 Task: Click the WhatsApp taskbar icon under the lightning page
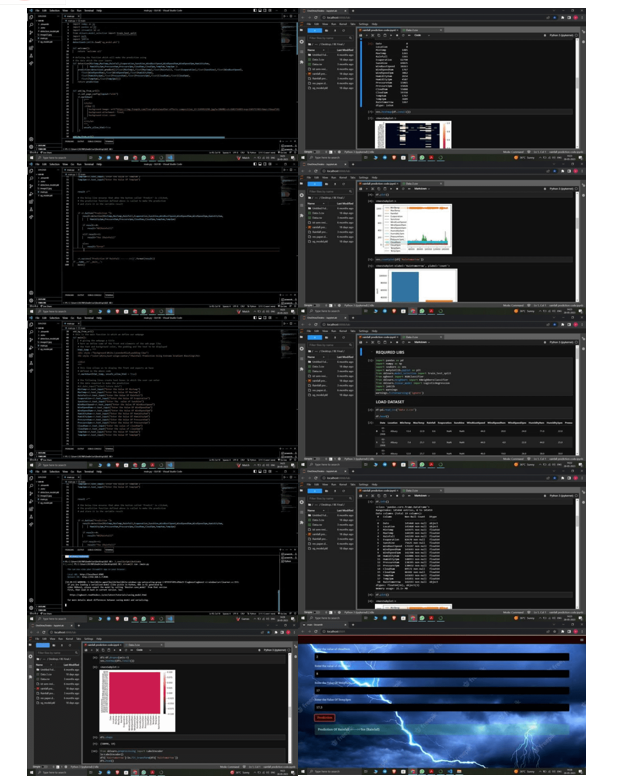[x=422, y=772]
